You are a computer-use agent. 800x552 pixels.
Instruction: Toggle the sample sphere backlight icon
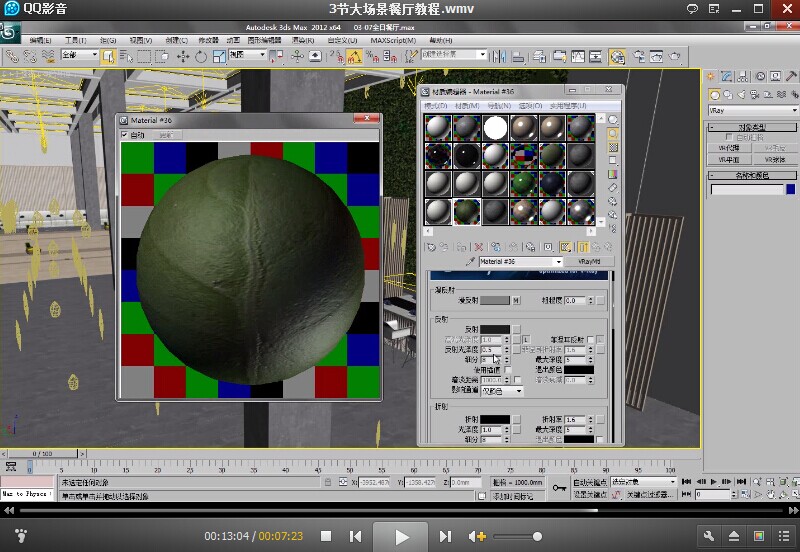click(613, 134)
